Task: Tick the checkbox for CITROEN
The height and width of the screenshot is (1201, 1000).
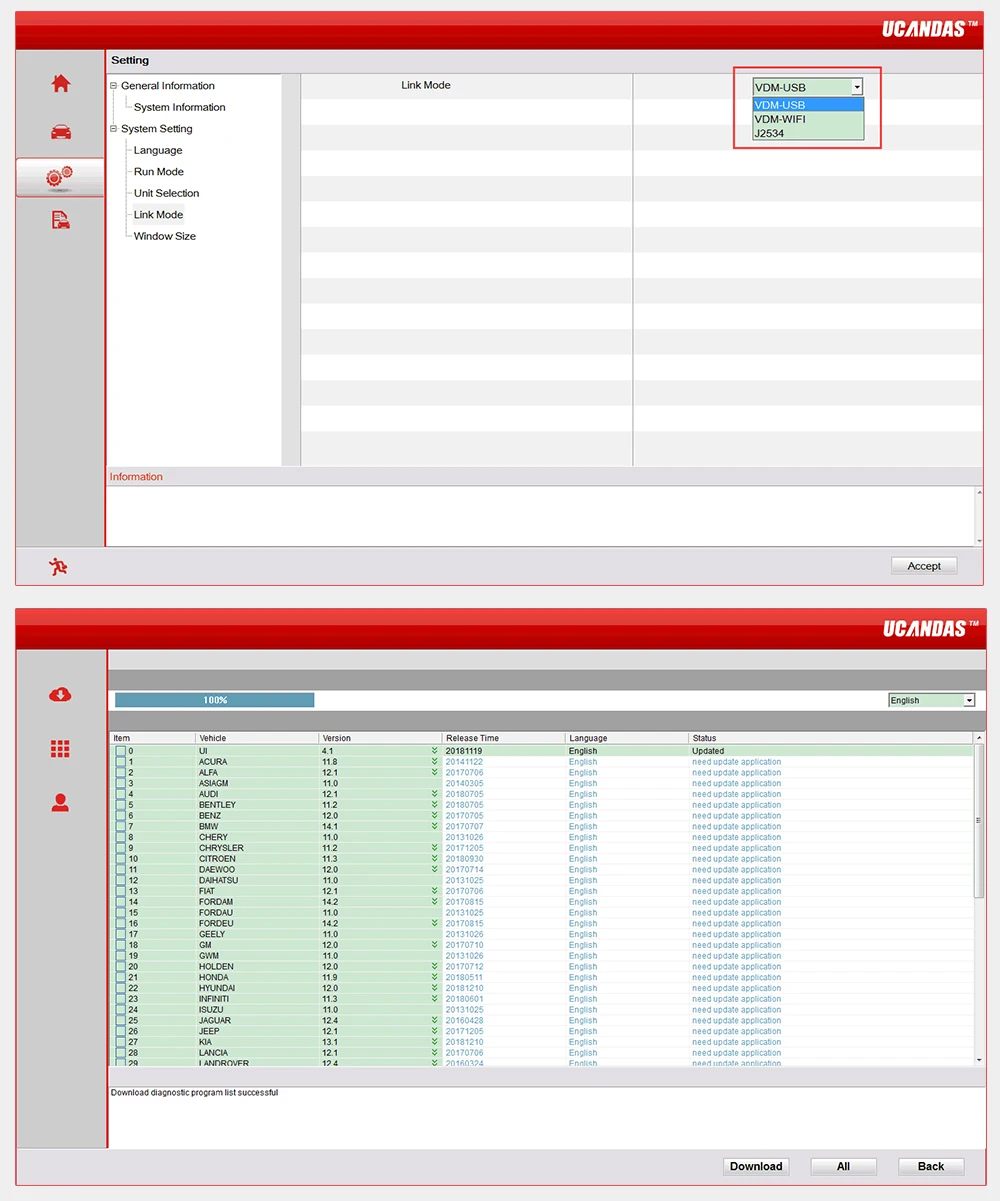Action: click(120, 859)
